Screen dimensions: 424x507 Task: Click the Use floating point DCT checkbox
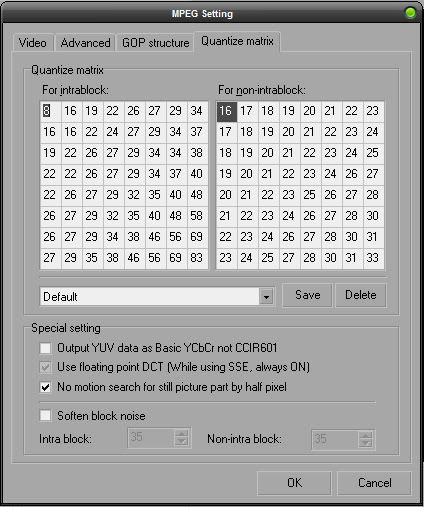(x=45, y=367)
